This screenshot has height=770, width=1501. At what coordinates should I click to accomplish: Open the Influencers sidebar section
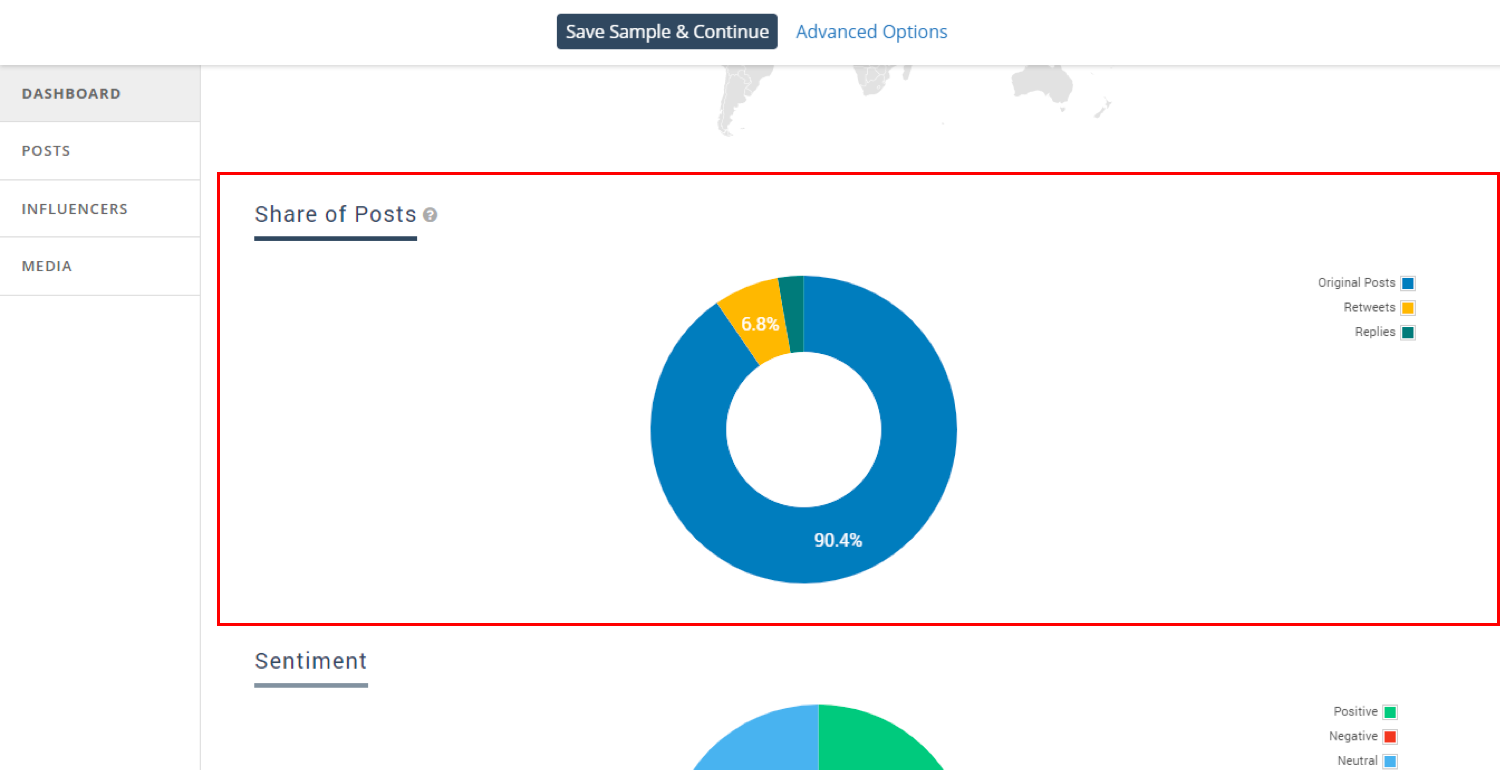(x=100, y=209)
